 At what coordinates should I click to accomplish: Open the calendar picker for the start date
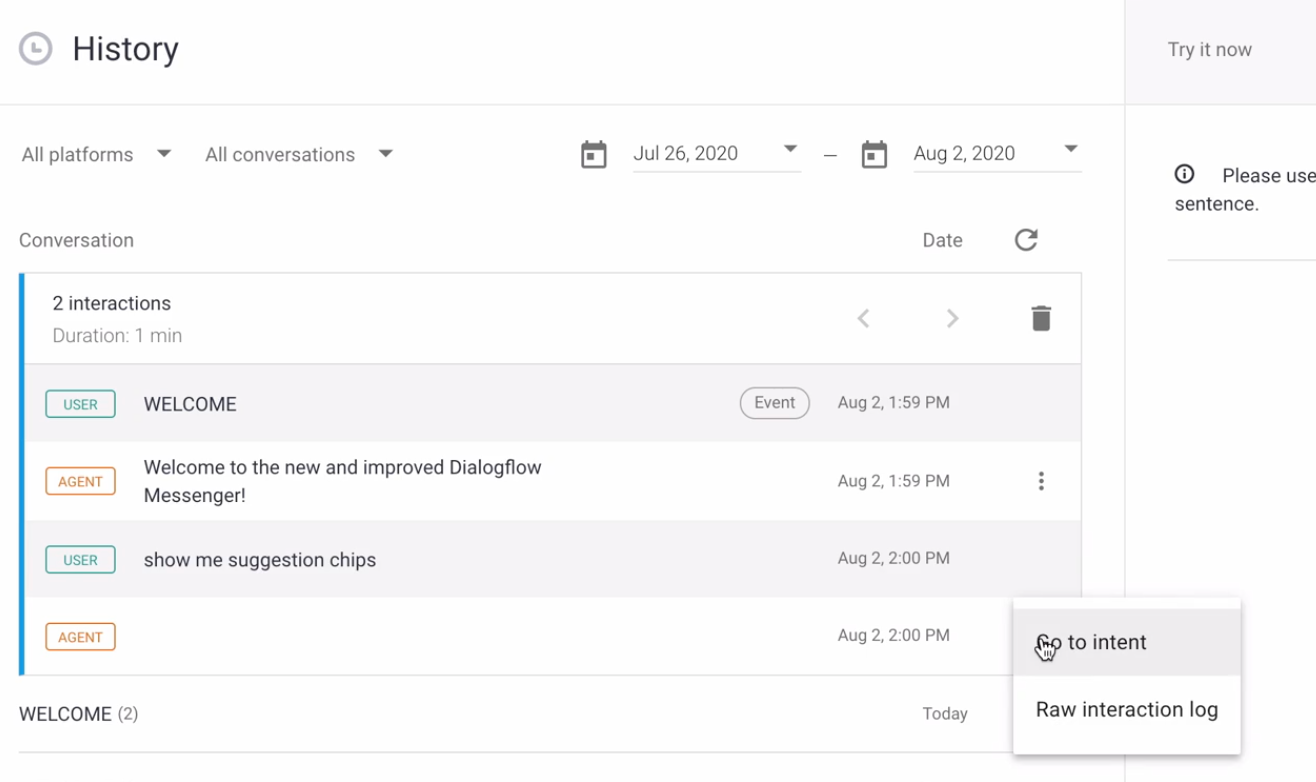593,153
